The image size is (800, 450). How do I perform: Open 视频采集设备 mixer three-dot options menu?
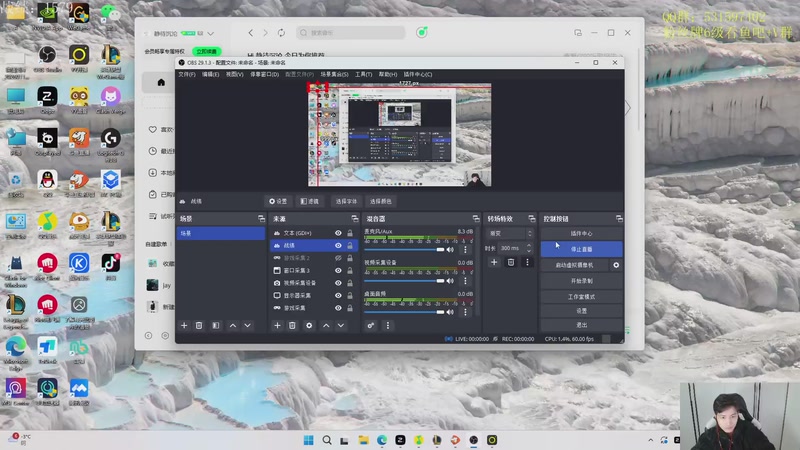pos(465,281)
